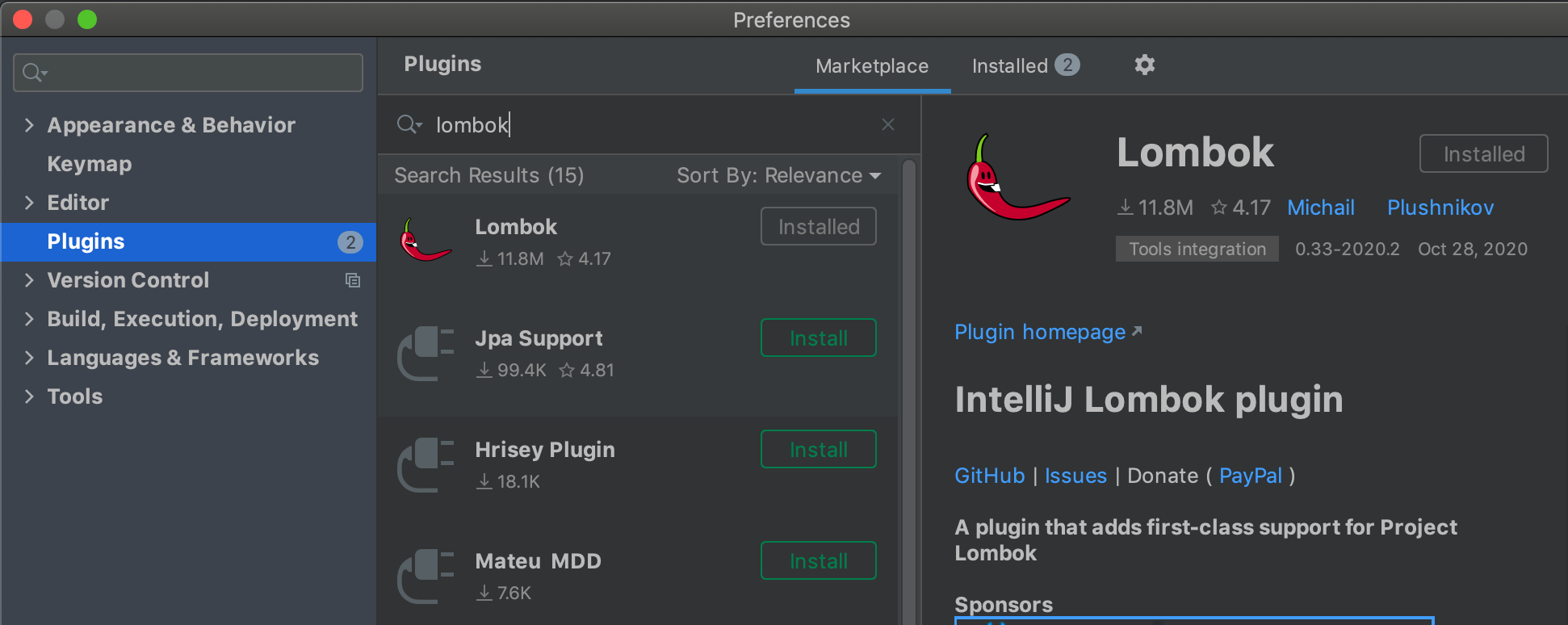Expand the Editor settings node
Screen dimensions: 1568x625
pyautogui.click(x=29, y=203)
